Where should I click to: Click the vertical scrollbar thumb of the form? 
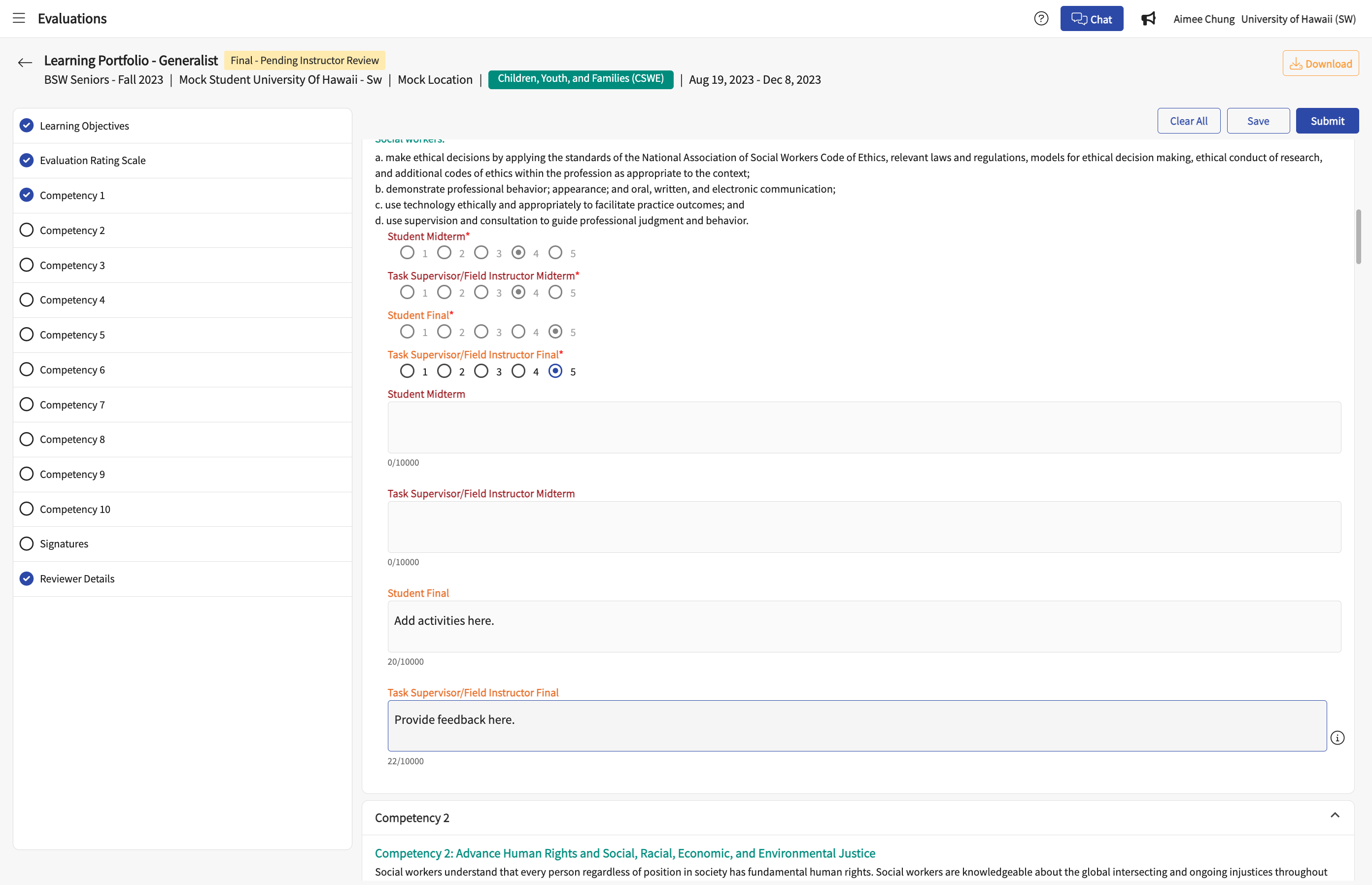[1358, 236]
